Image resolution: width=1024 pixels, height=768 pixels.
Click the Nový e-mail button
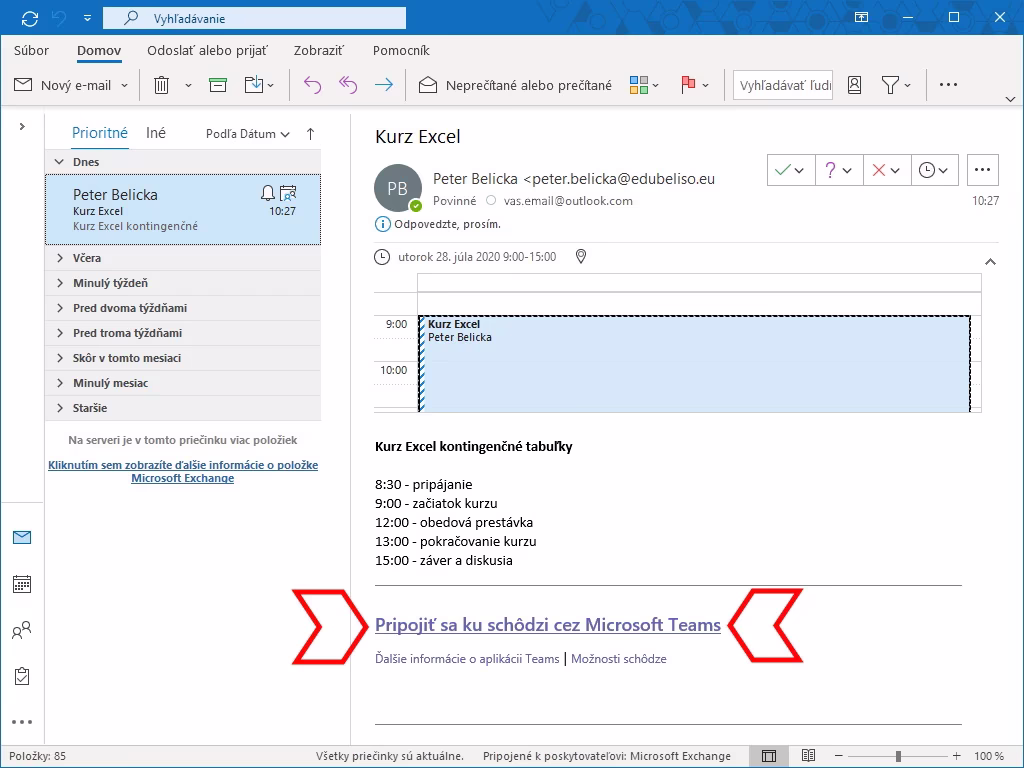tap(63, 85)
